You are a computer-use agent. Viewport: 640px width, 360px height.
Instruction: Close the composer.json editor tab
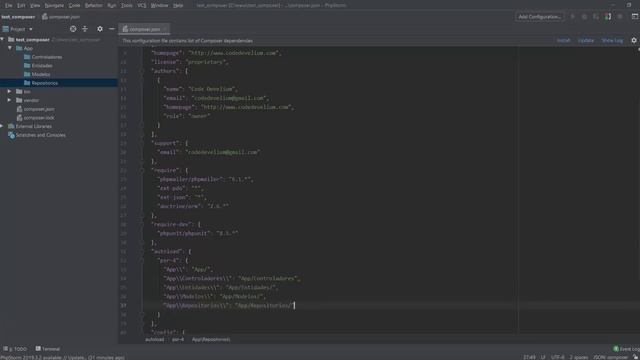165,29
